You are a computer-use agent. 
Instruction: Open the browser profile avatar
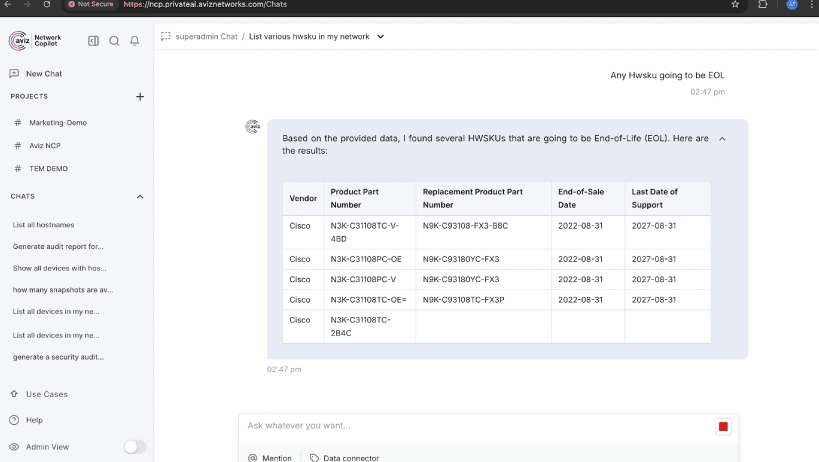coord(792,4)
